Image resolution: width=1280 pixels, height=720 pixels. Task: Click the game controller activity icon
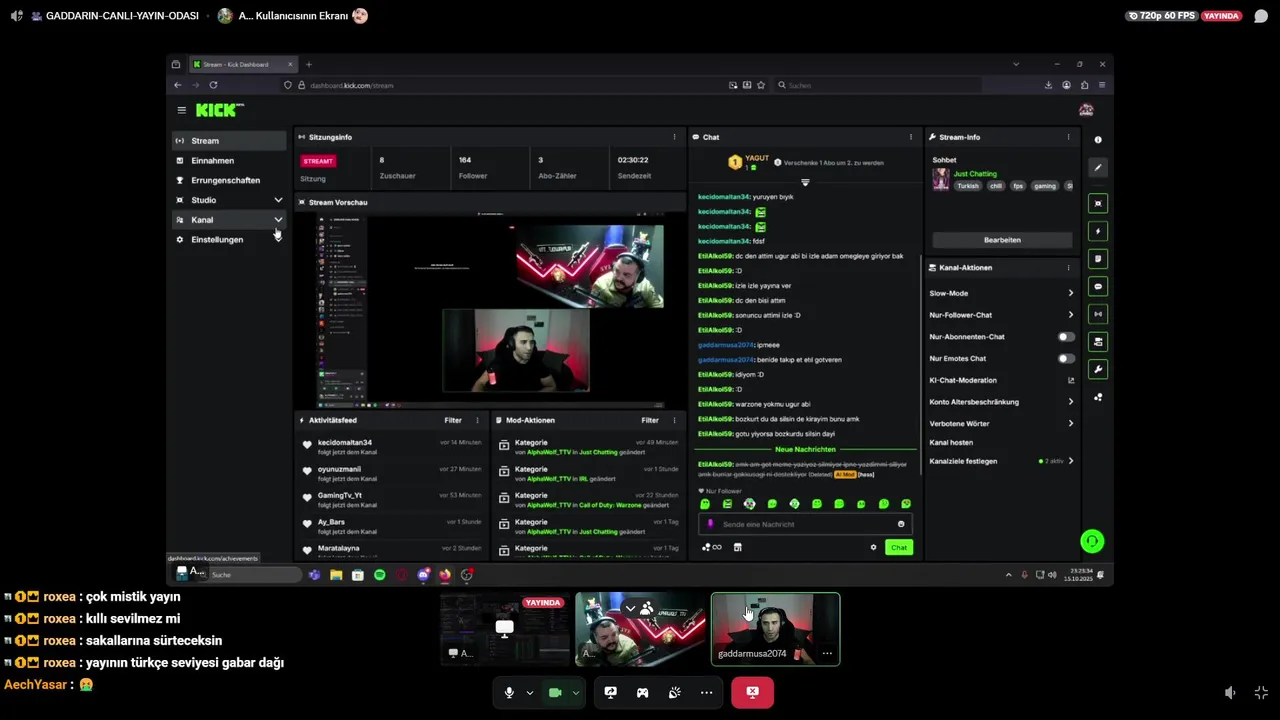(642, 692)
